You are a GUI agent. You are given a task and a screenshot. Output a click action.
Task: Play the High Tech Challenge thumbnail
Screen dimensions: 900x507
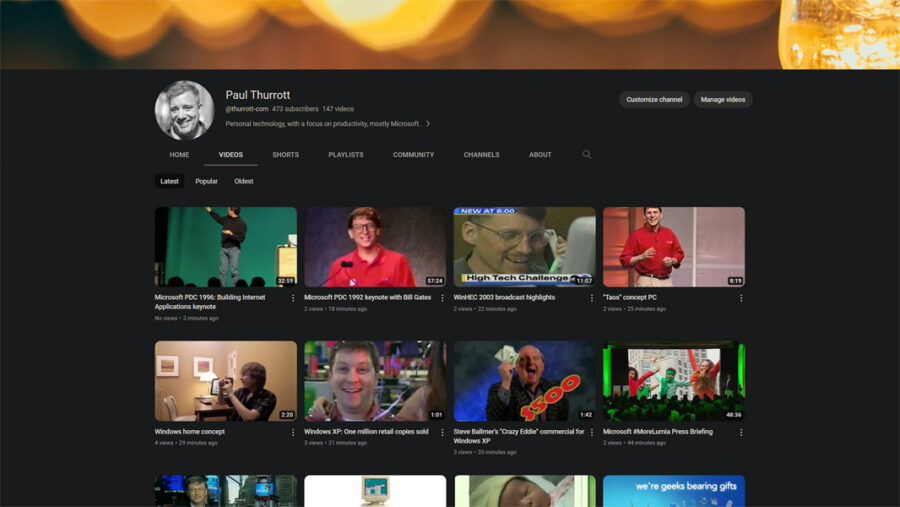tap(525, 247)
